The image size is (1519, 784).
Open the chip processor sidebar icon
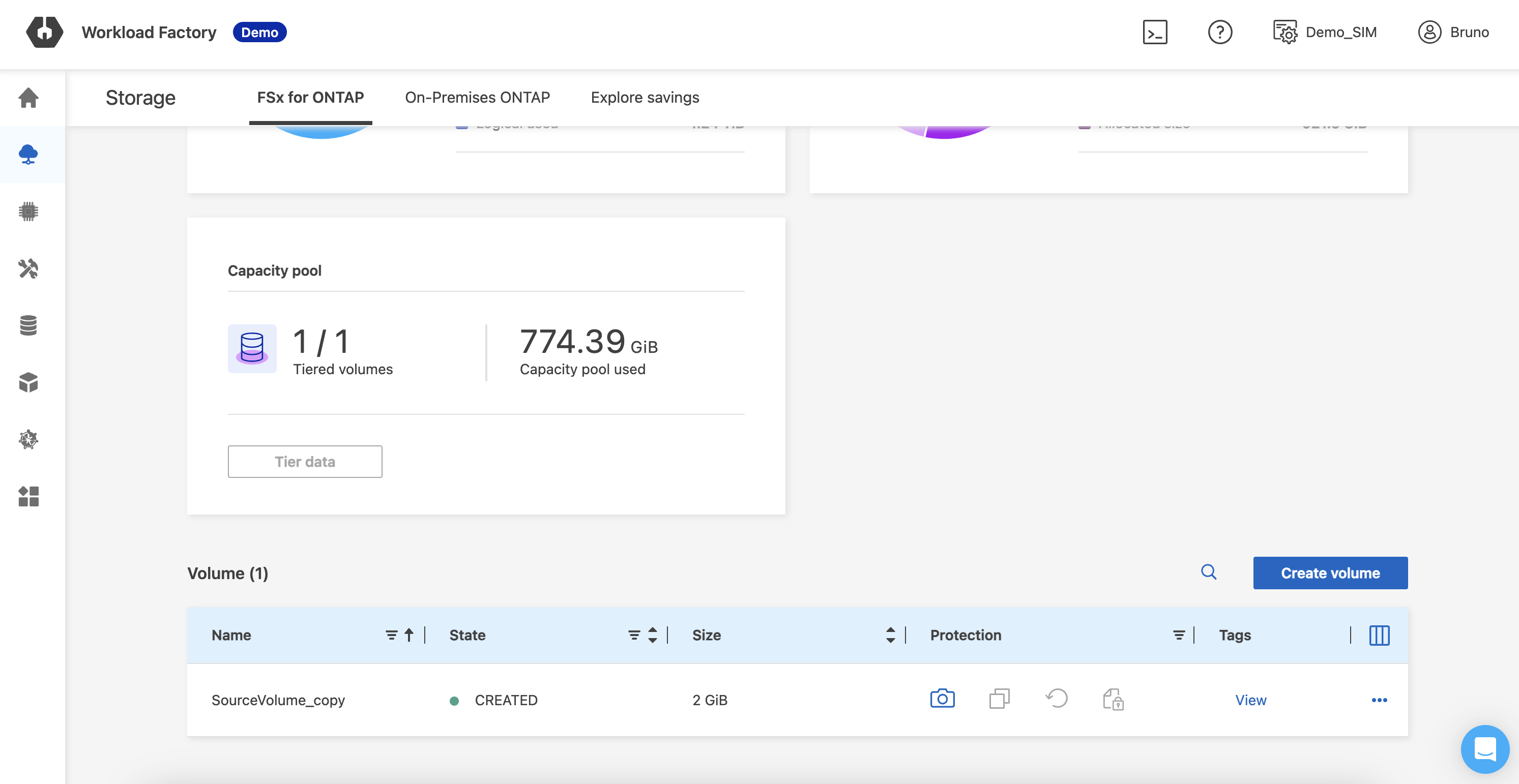point(28,211)
